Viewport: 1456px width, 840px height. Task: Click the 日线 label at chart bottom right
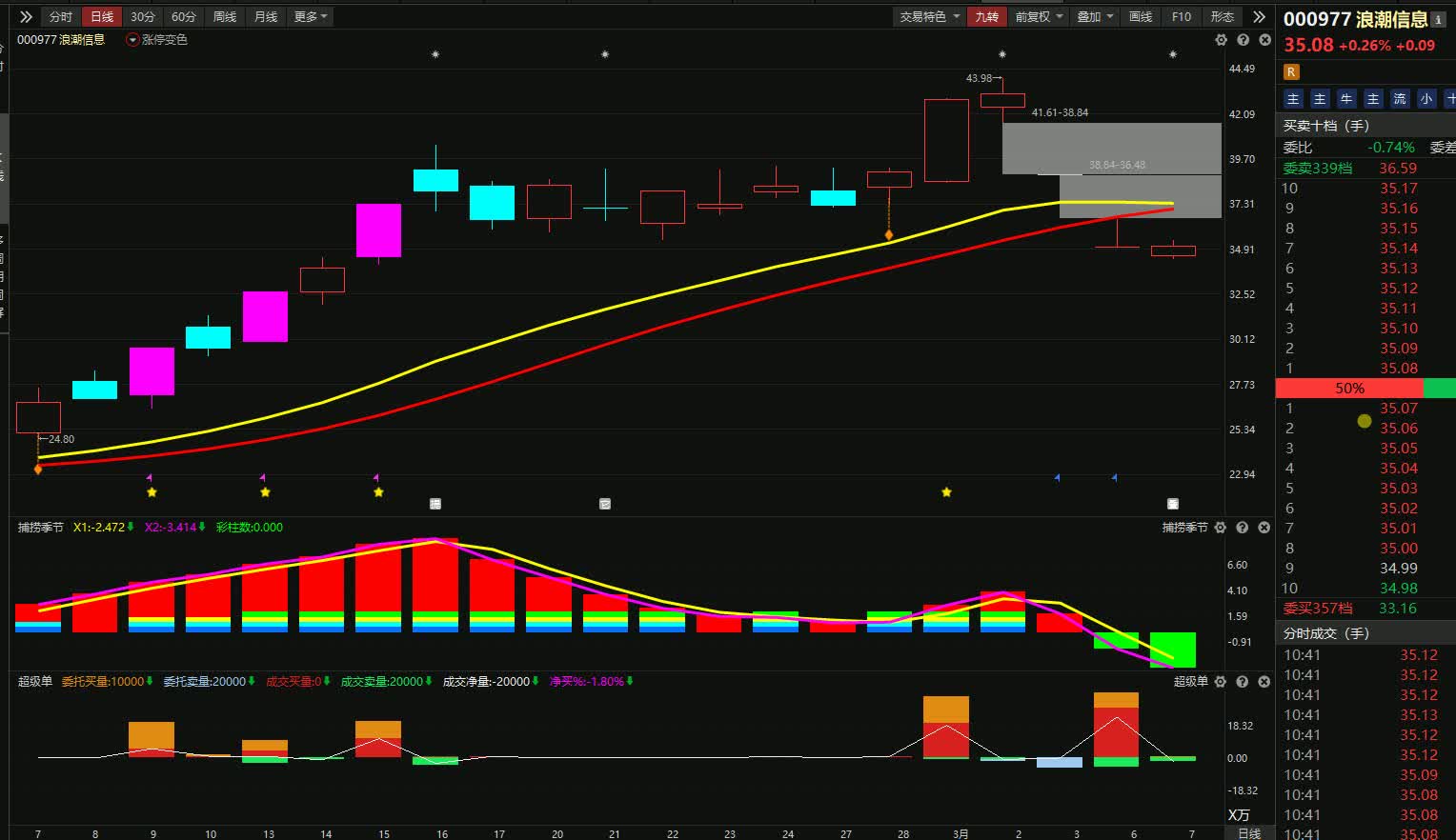[x=1249, y=833]
